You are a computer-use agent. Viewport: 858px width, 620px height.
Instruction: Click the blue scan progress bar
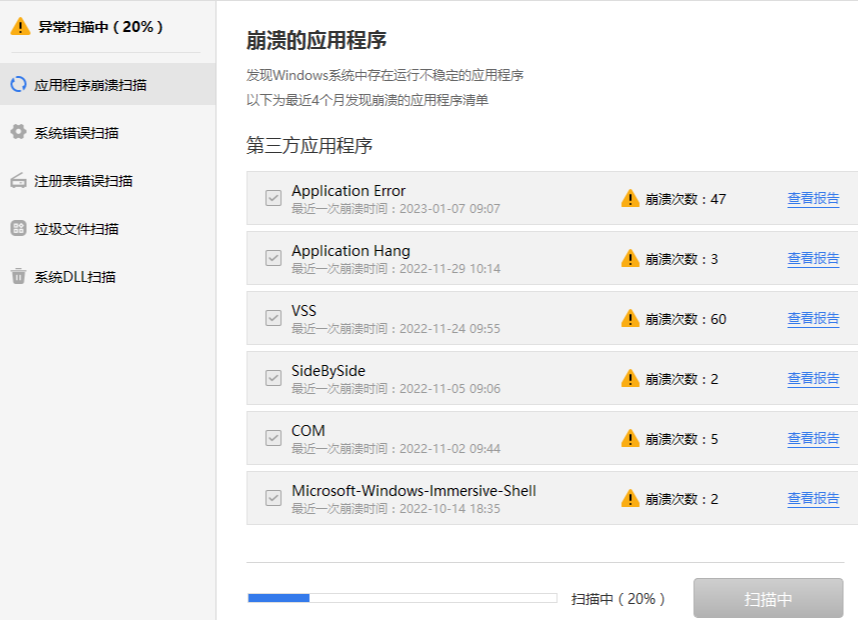coord(280,597)
